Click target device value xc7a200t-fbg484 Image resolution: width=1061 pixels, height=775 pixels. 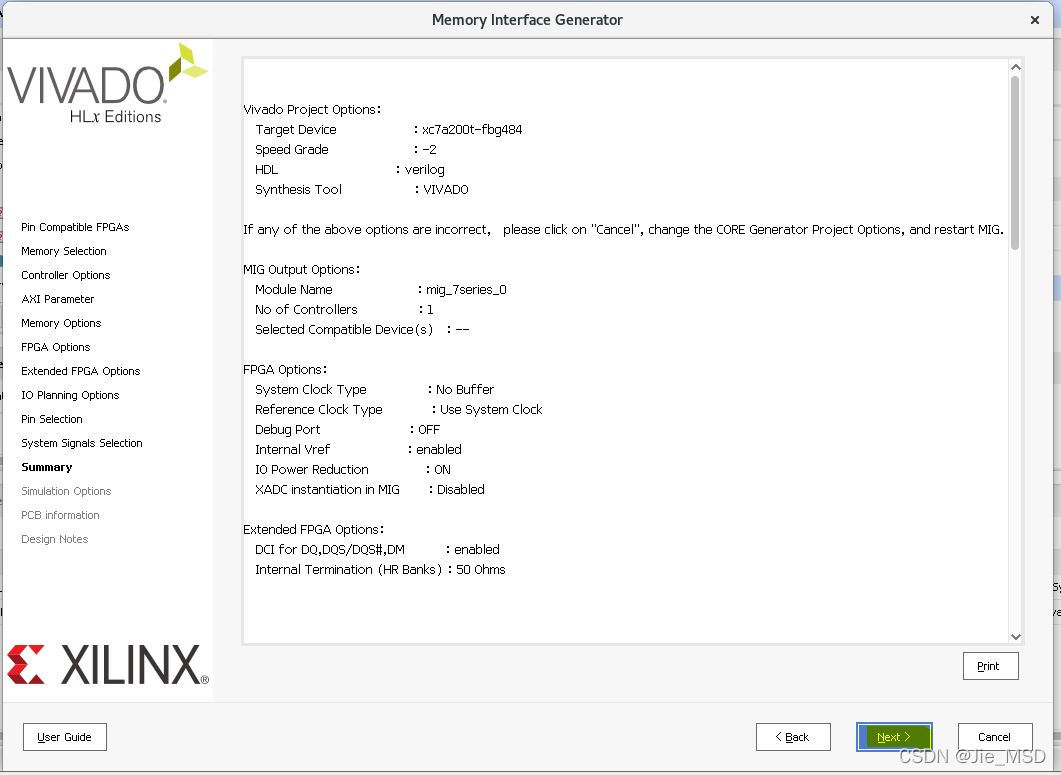click(472, 129)
